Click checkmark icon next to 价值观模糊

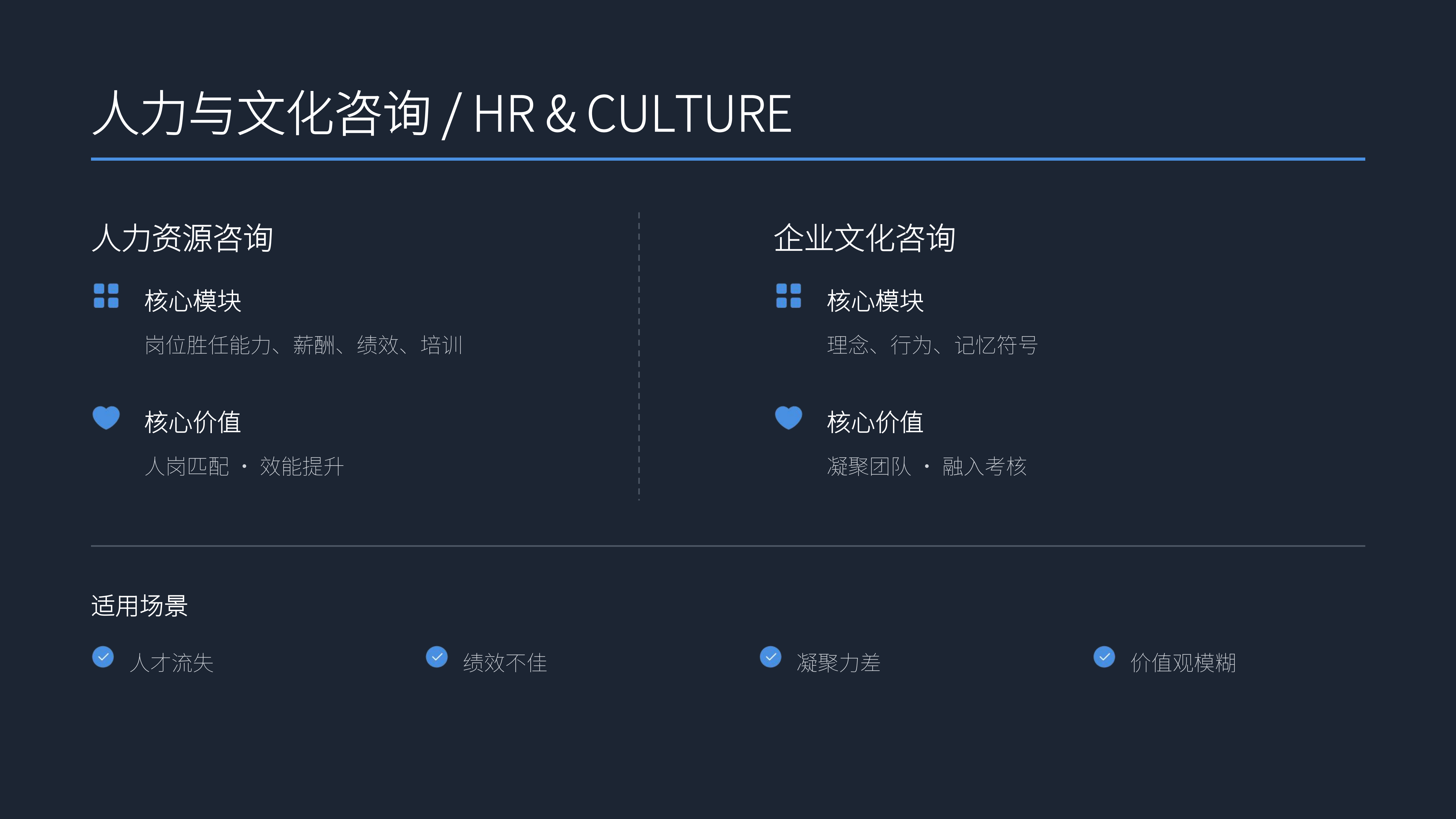click(x=1104, y=657)
